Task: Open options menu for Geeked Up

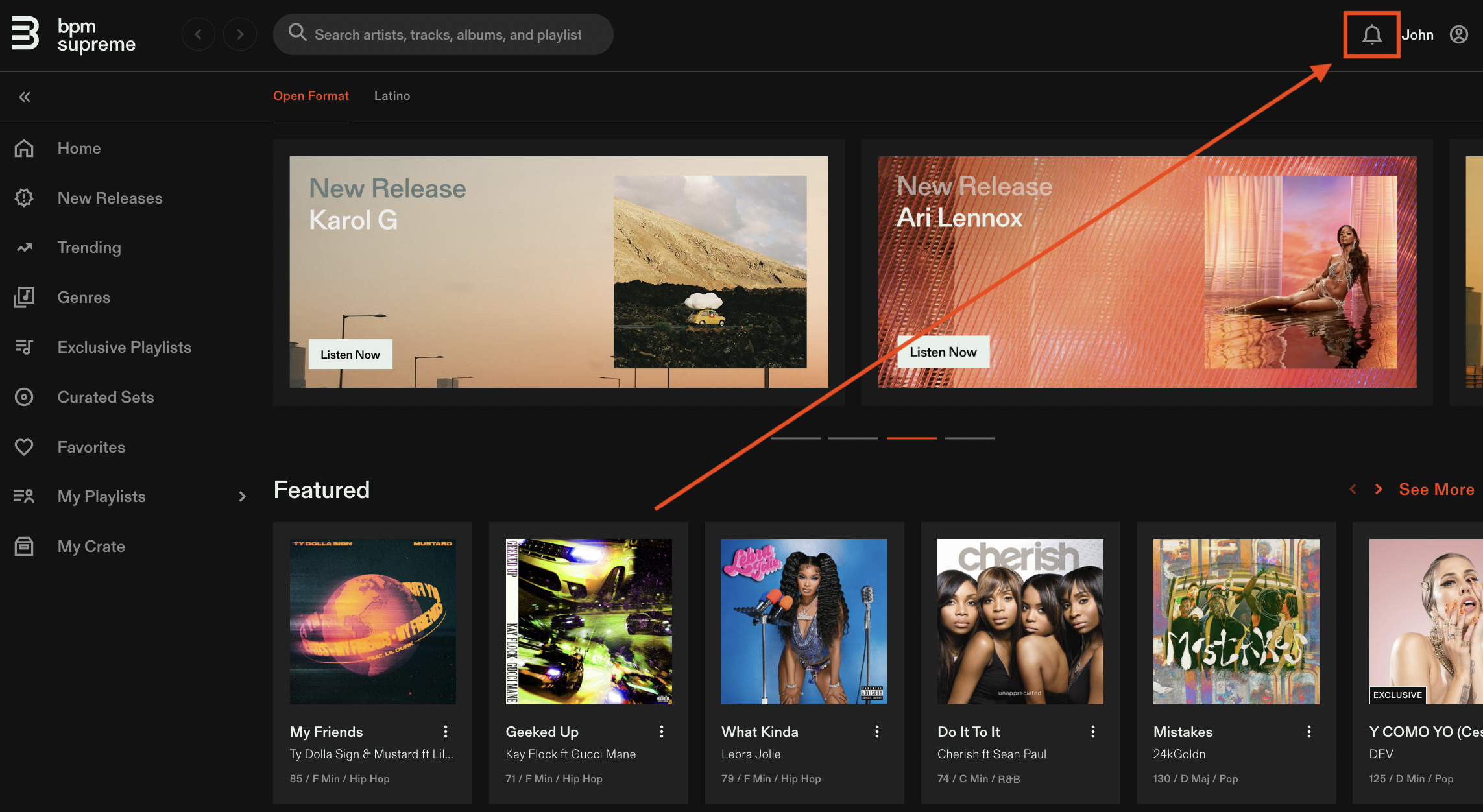Action: pos(662,732)
